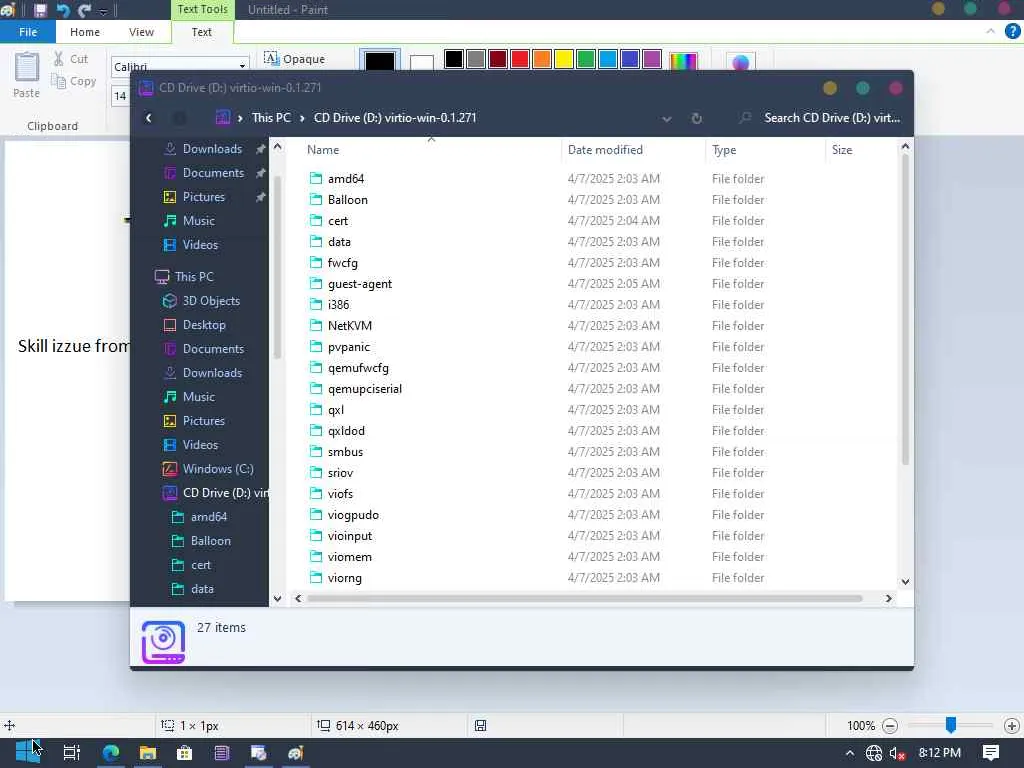Select the viorng folder
Viewport: 1024px width, 768px height.
tap(345, 578)
